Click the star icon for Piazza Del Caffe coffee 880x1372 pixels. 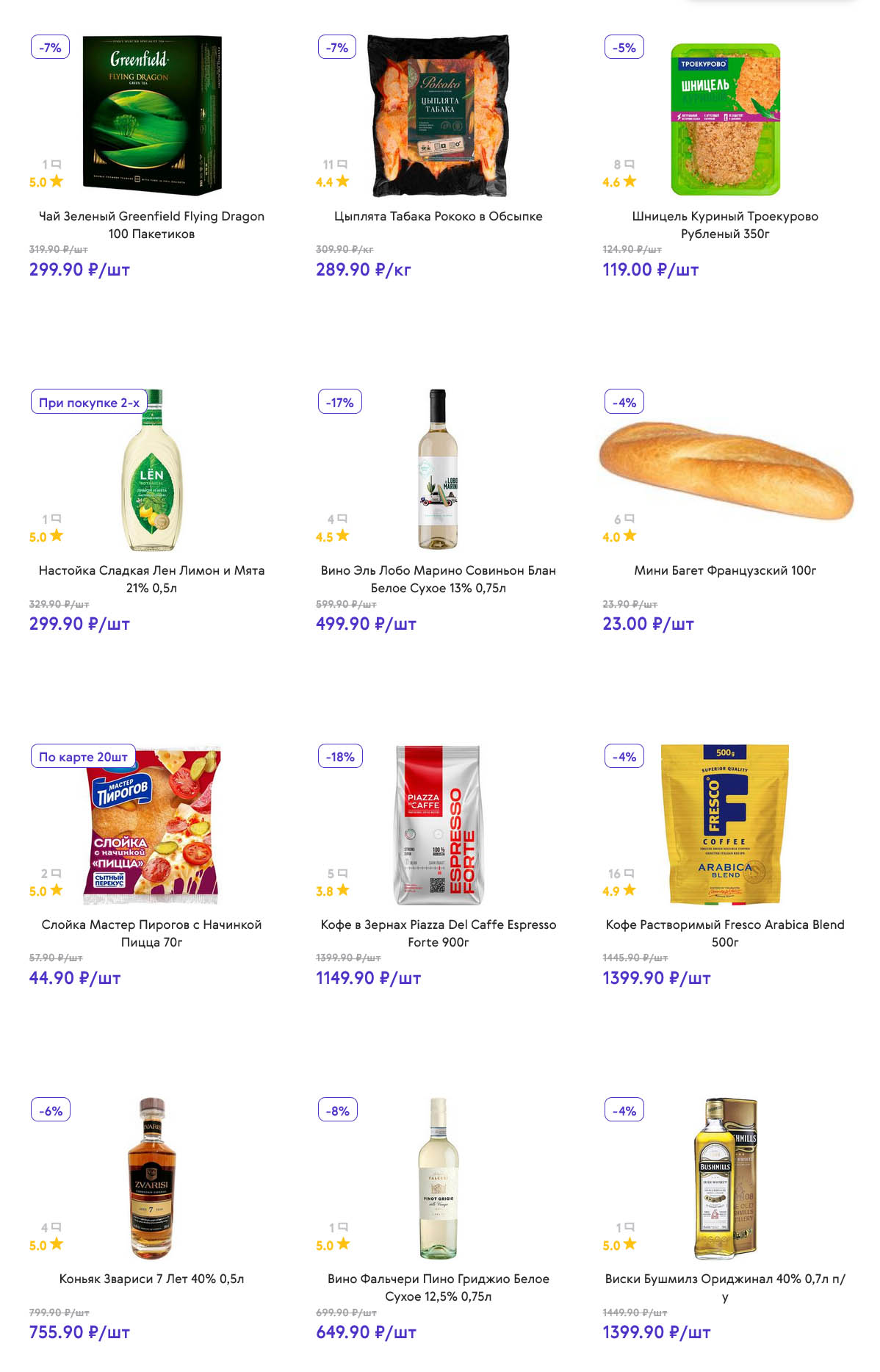pos(342,890)
